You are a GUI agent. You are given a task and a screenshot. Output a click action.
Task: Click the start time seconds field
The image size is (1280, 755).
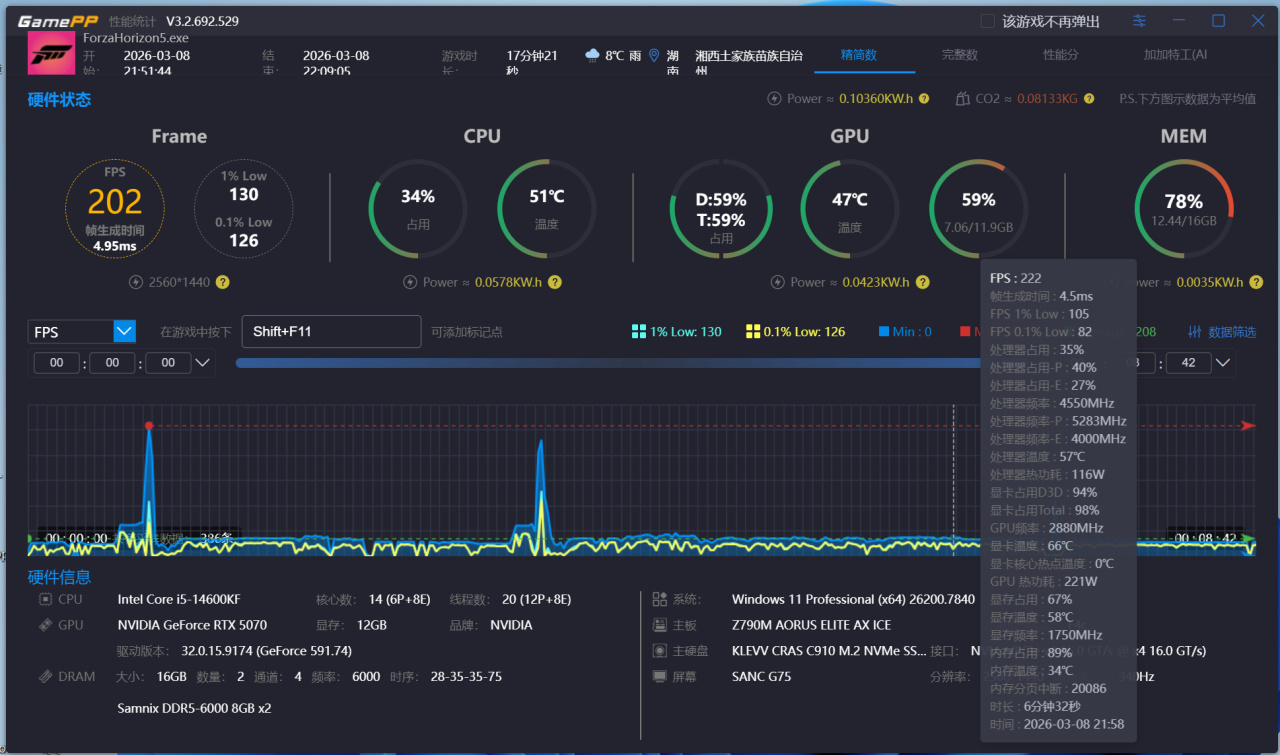pyautogui.click(x=169, y=363)
